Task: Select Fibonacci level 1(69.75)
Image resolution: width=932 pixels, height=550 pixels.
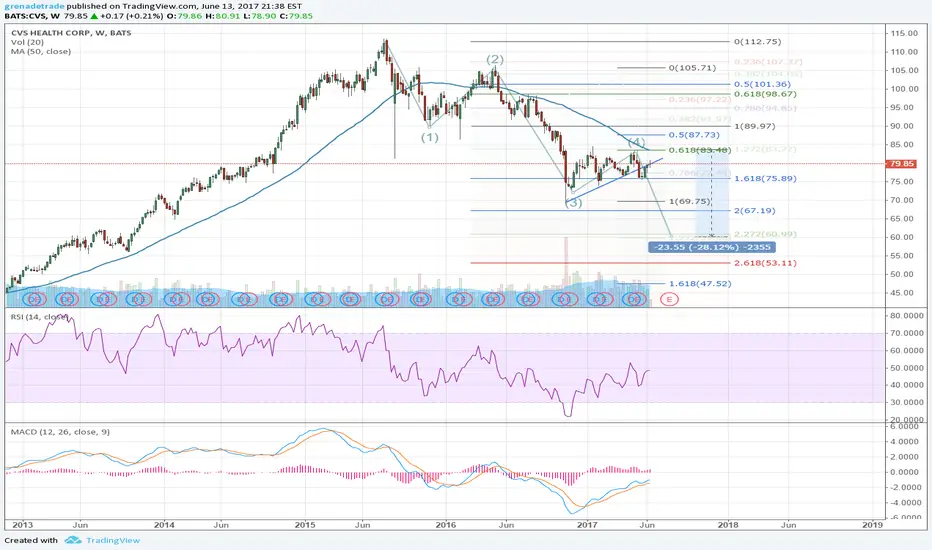Action: tap(689, 202)
